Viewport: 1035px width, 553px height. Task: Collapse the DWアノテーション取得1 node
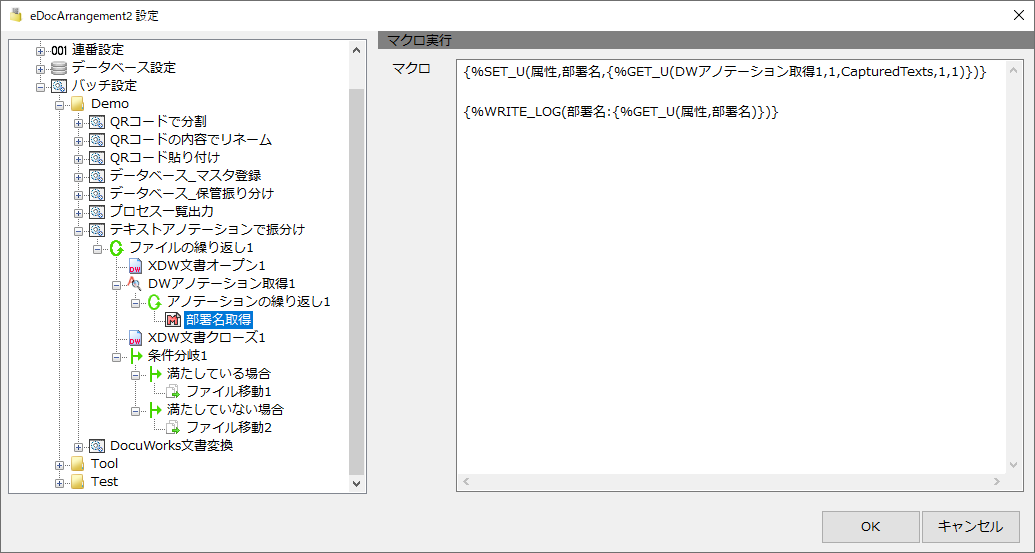pyautogui.click(x=117, y=284)
